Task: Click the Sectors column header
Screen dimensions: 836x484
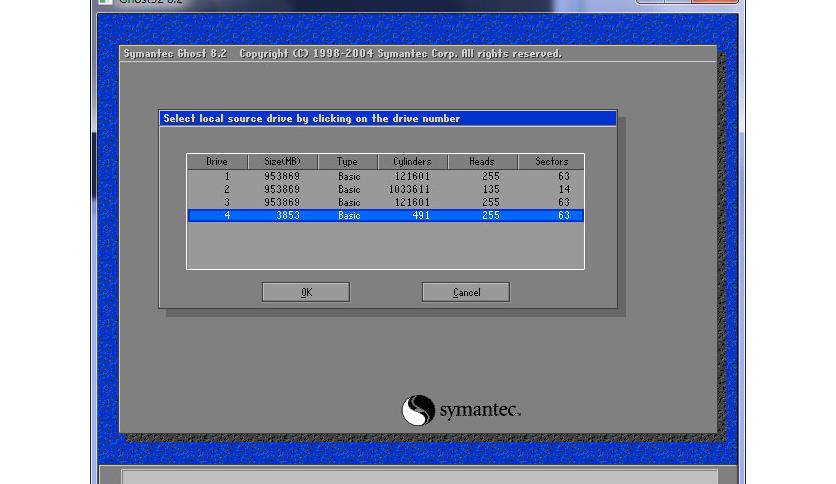Action: (x=551, y=162)
